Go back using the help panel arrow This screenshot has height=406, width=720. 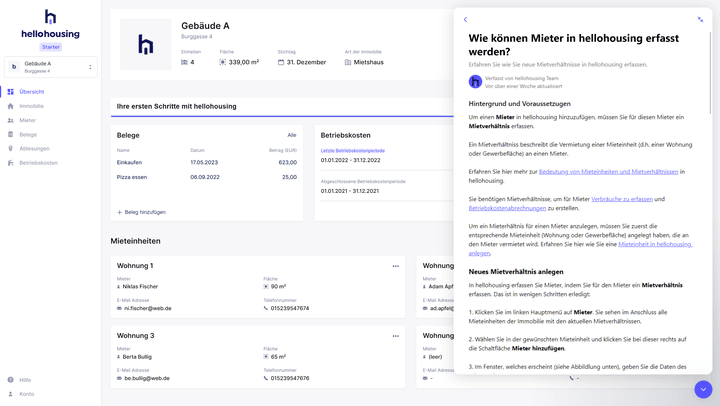(465, 19)
